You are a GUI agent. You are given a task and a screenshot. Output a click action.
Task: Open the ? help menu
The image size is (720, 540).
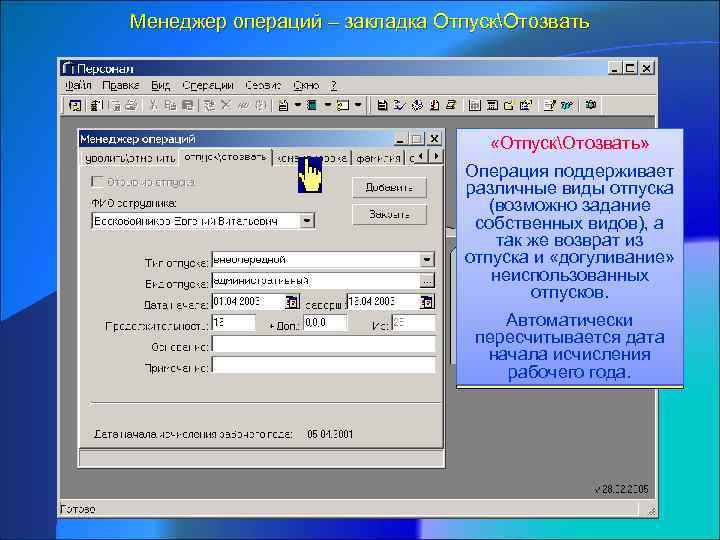click(x=334, y=85)
